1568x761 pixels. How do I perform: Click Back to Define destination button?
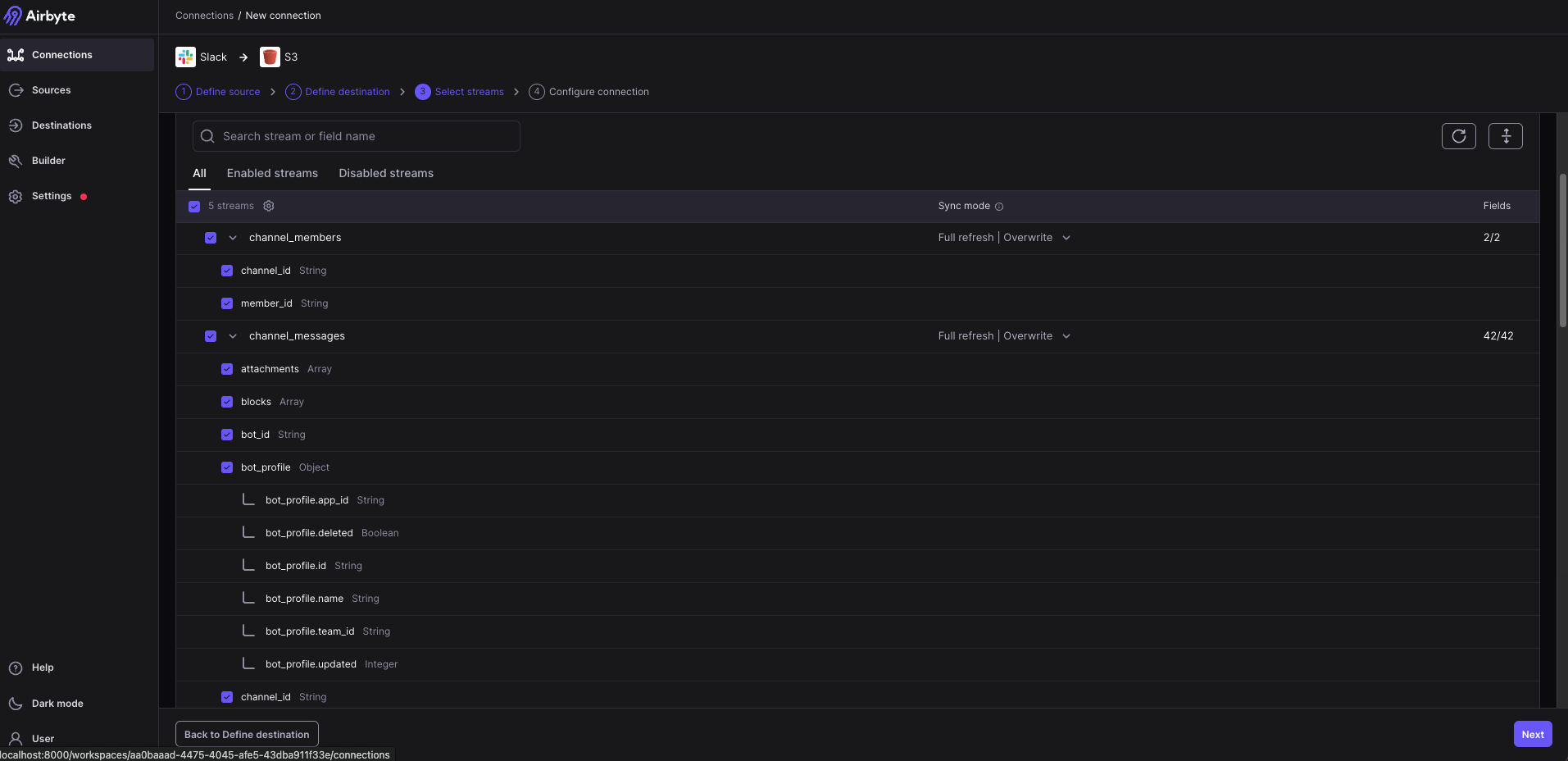(x=247, y=734)
